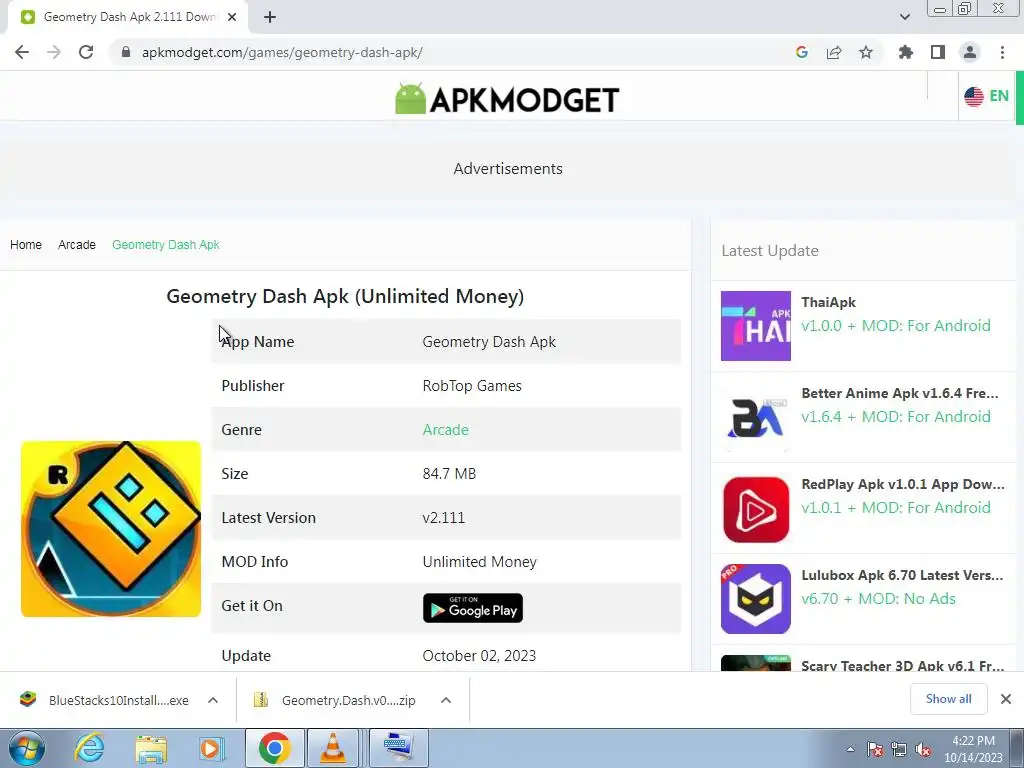Open Better Anime Apk v1.6.4 title
Screen dimensions: 1024x768
coord(900,393)
